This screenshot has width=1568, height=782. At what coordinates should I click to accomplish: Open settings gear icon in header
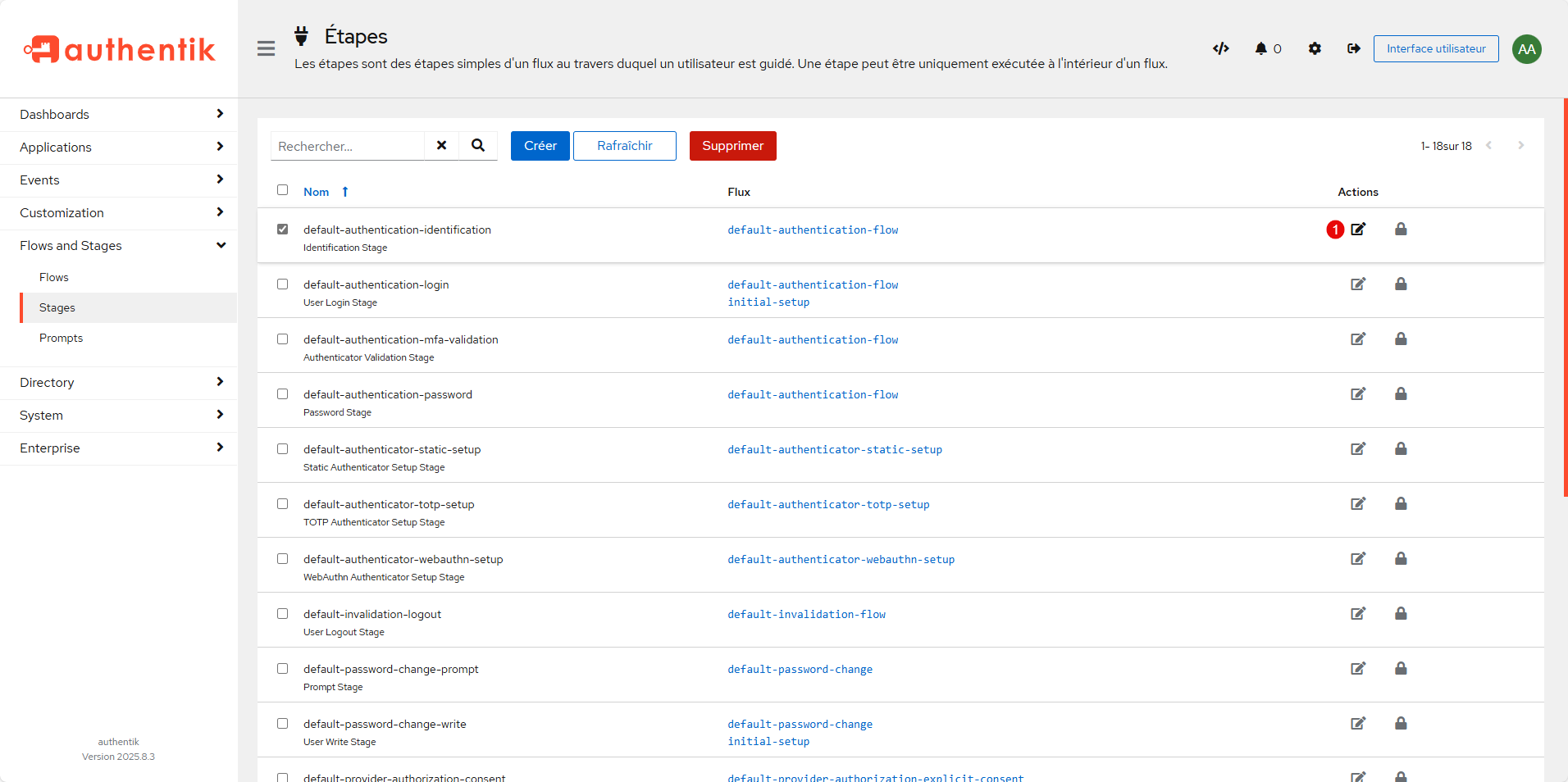point(1315,48)
